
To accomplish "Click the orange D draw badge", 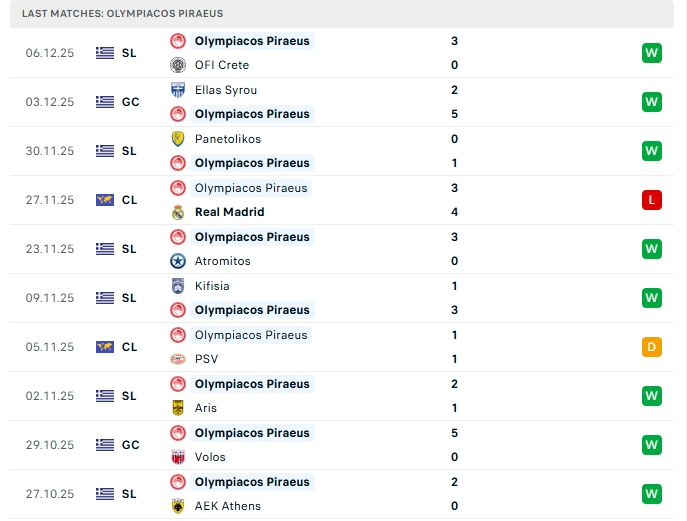I will pos(652,347).
